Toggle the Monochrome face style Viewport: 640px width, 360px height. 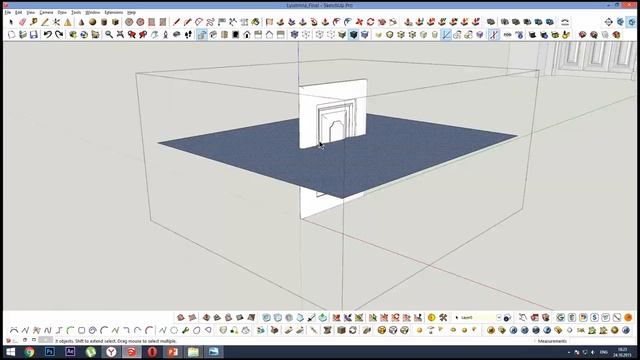[x=364, y=35]
